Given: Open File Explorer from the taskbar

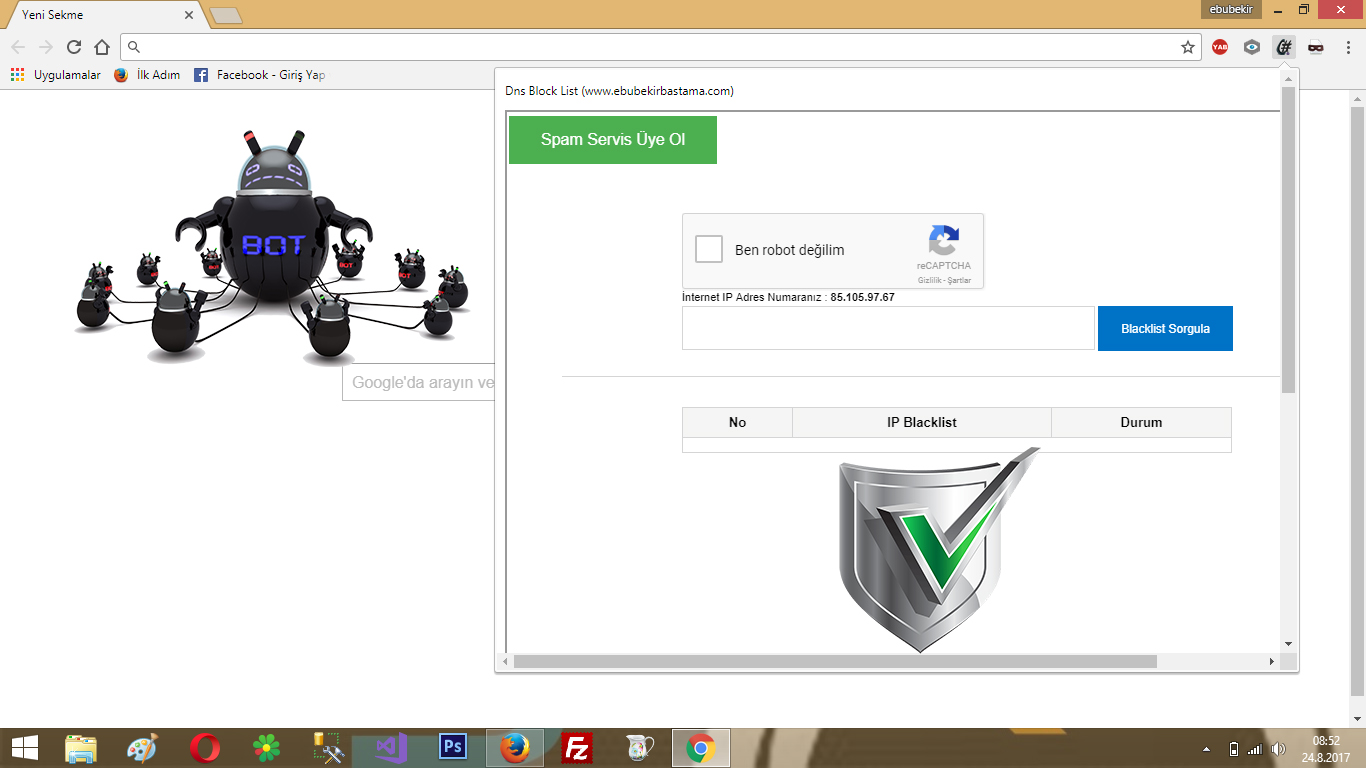Looking at the screenshot, I should click(x=81, y=748).
